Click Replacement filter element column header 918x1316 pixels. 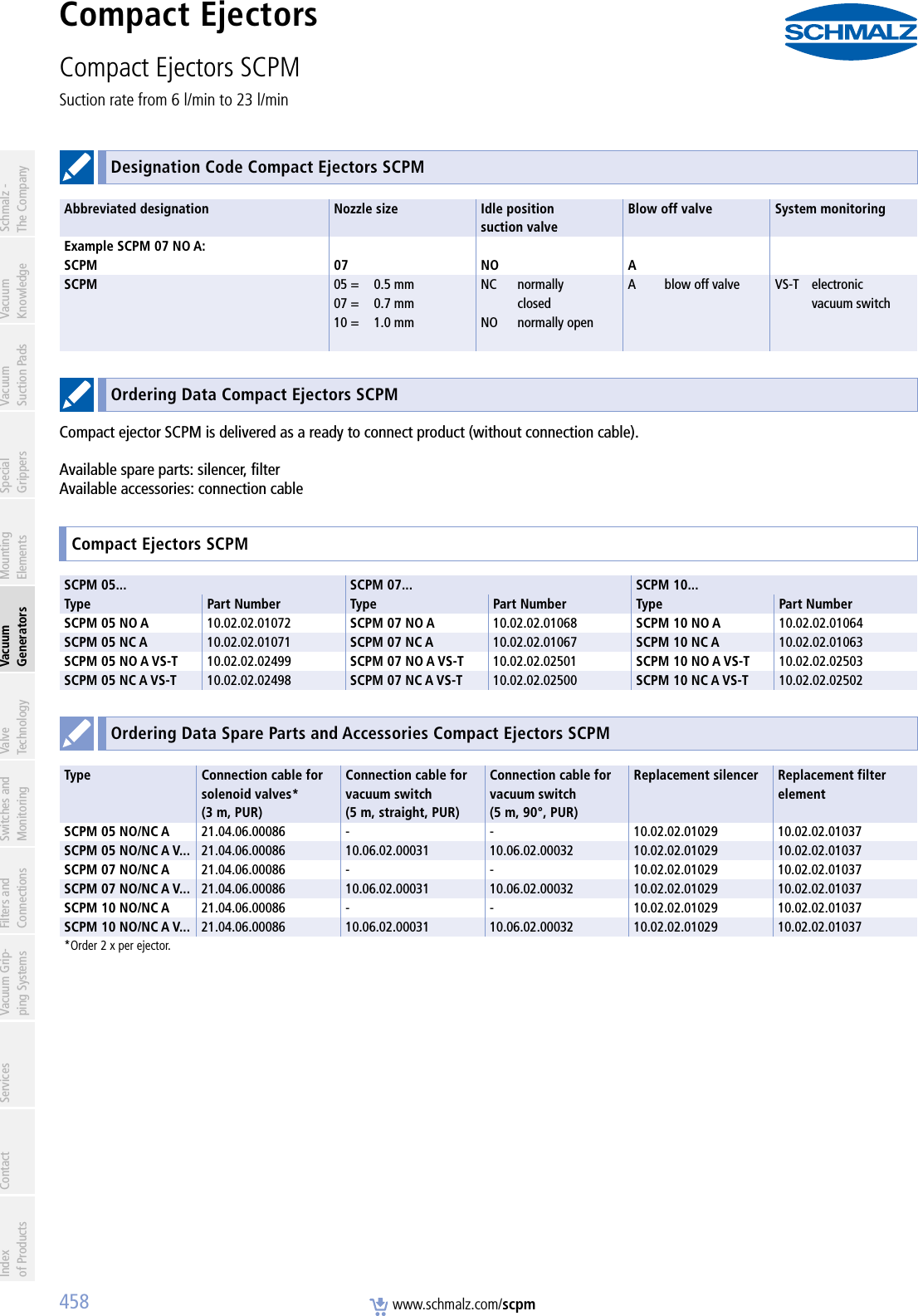click(x=832, y=785)
